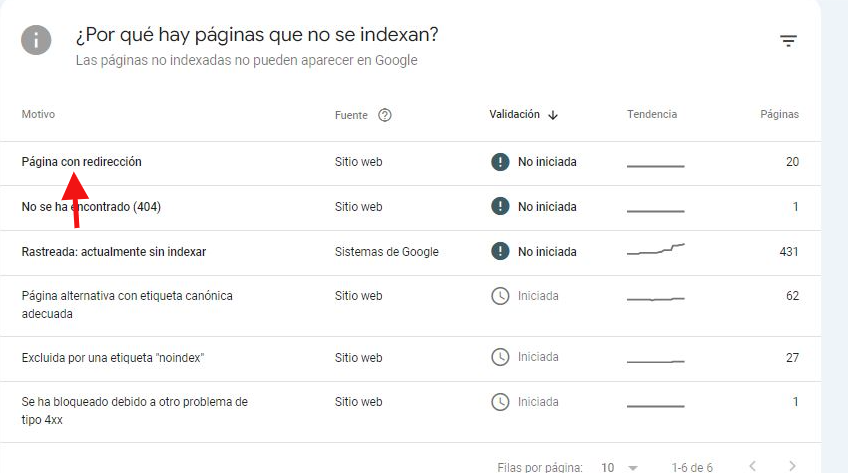Image resolution: width=848 pixels, height=473 pixels.
Task: Click clock icon in the 4xx problem row
Action: 500,402
